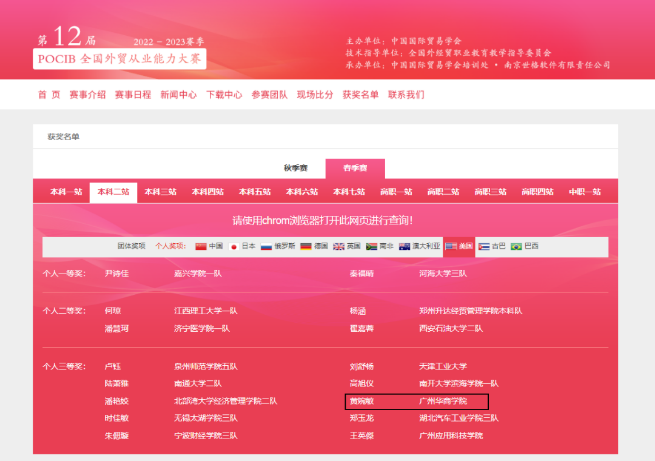Select the Australia flag icon

(x=404, y=246)
